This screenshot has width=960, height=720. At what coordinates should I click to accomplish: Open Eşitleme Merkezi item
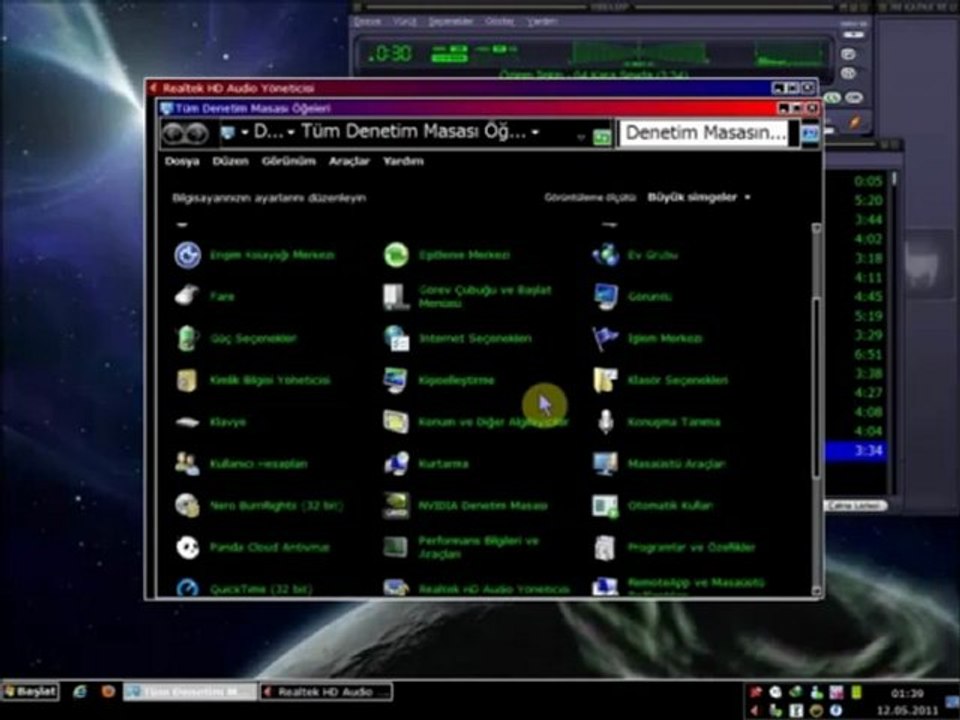[447, 255]
